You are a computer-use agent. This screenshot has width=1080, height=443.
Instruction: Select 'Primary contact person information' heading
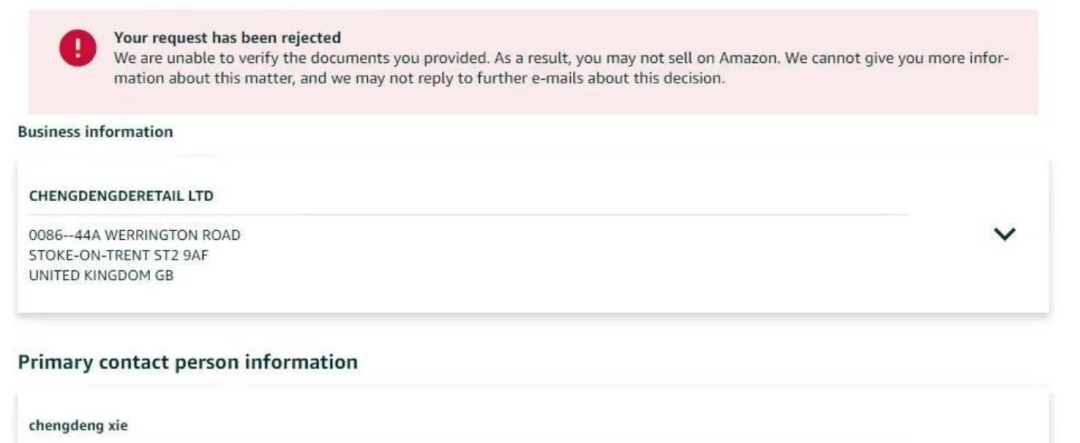point(188,362)
